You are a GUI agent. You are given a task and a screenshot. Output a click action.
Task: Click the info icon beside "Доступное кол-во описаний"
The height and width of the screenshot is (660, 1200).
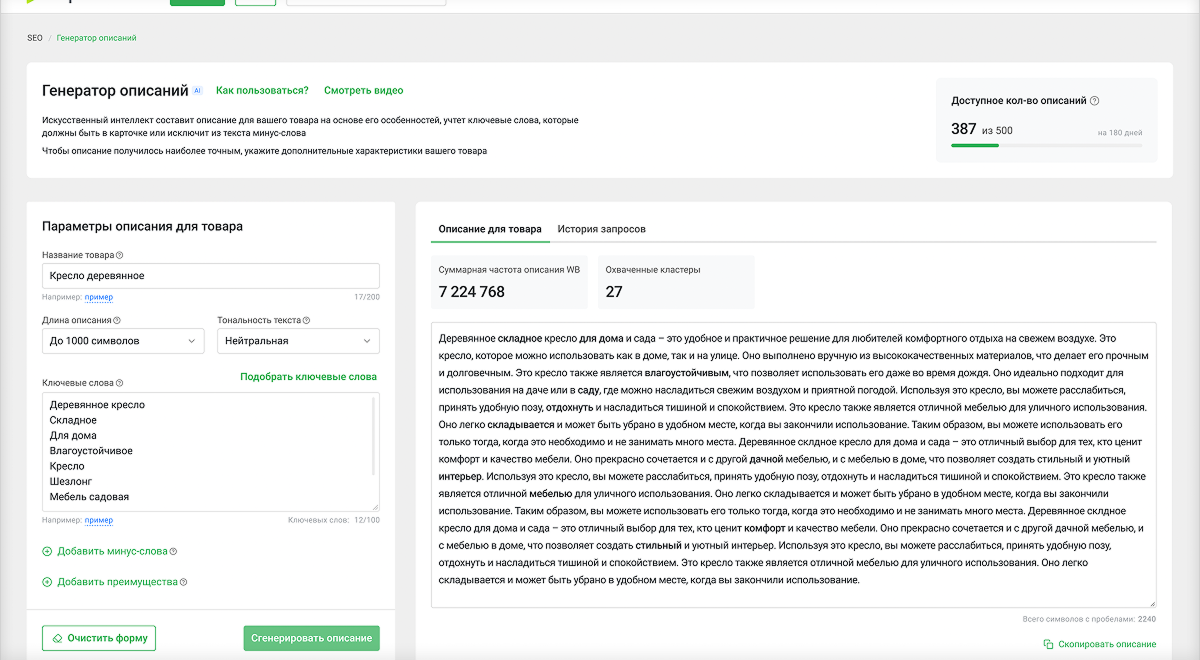tap(1095, 101)
